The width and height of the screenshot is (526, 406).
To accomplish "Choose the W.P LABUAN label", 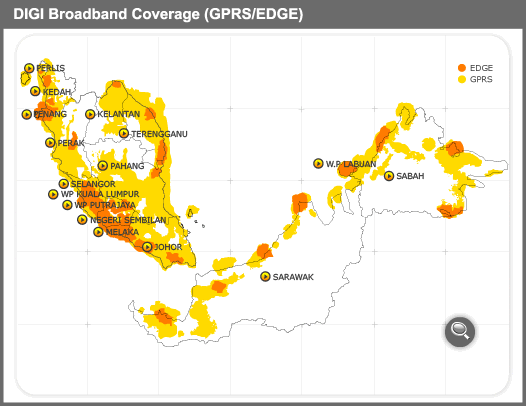I will tap(351, 164).
